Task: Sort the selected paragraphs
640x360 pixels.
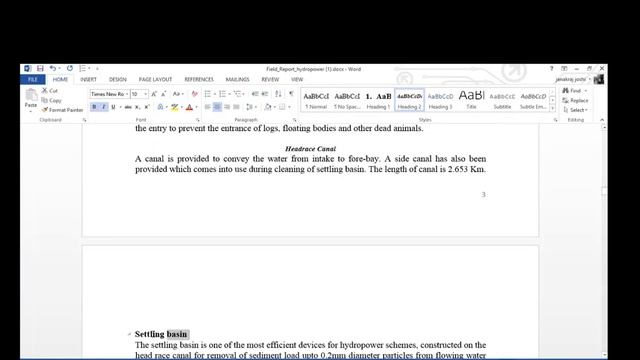Action: [x=278, y=94]
